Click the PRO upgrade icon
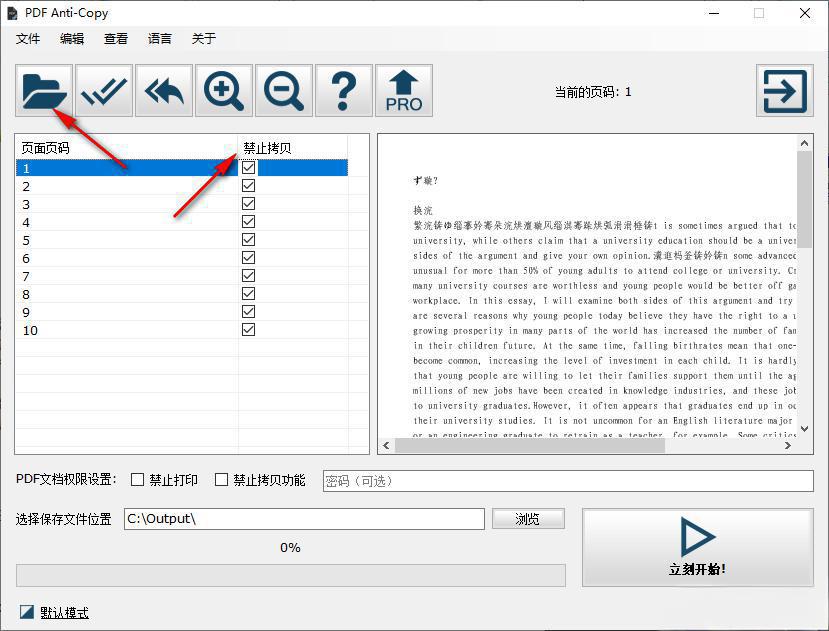Screen dimensions: 829x631 click(x=403, y=90)
